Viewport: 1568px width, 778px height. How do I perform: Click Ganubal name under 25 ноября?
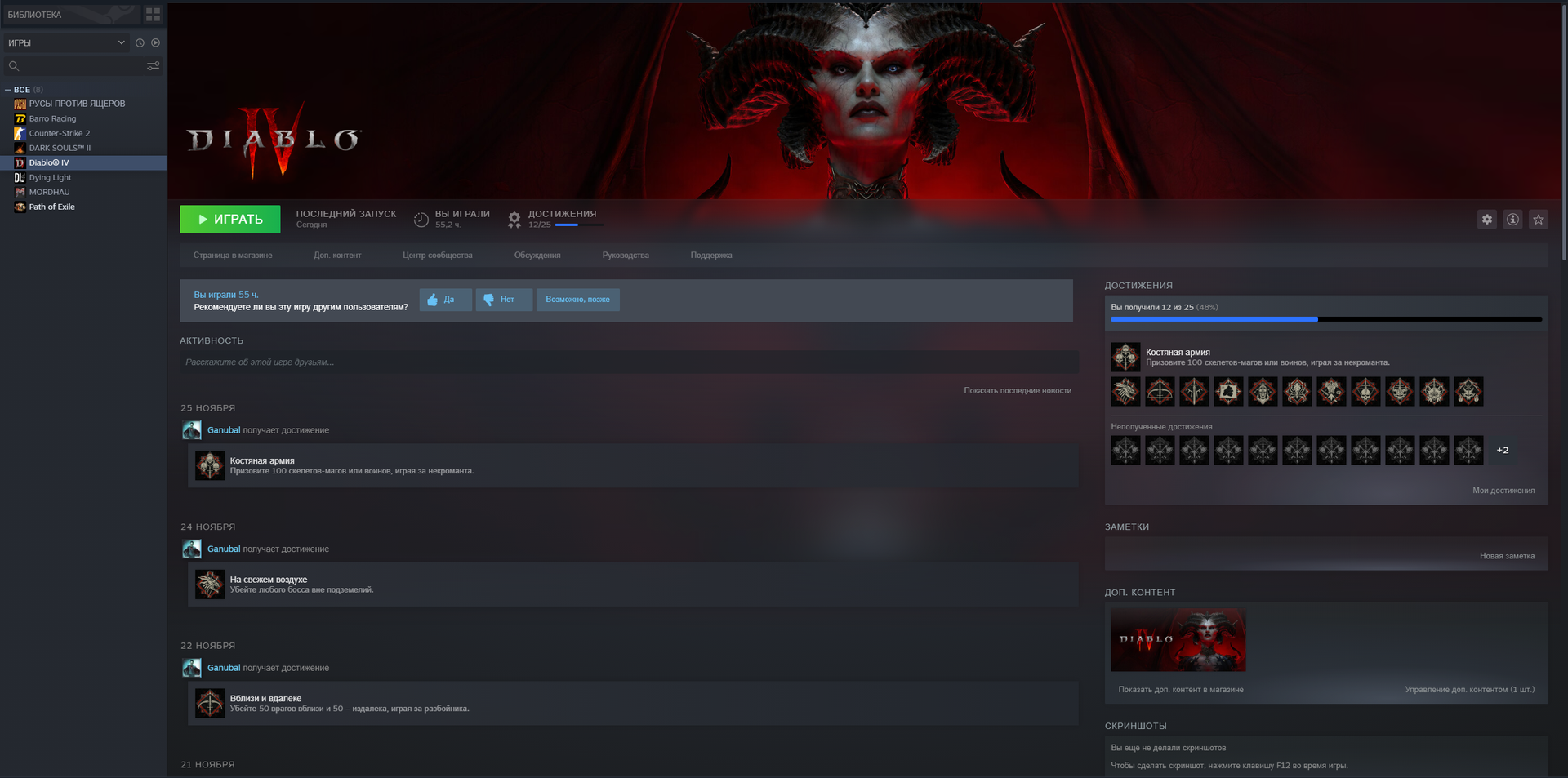224,430
